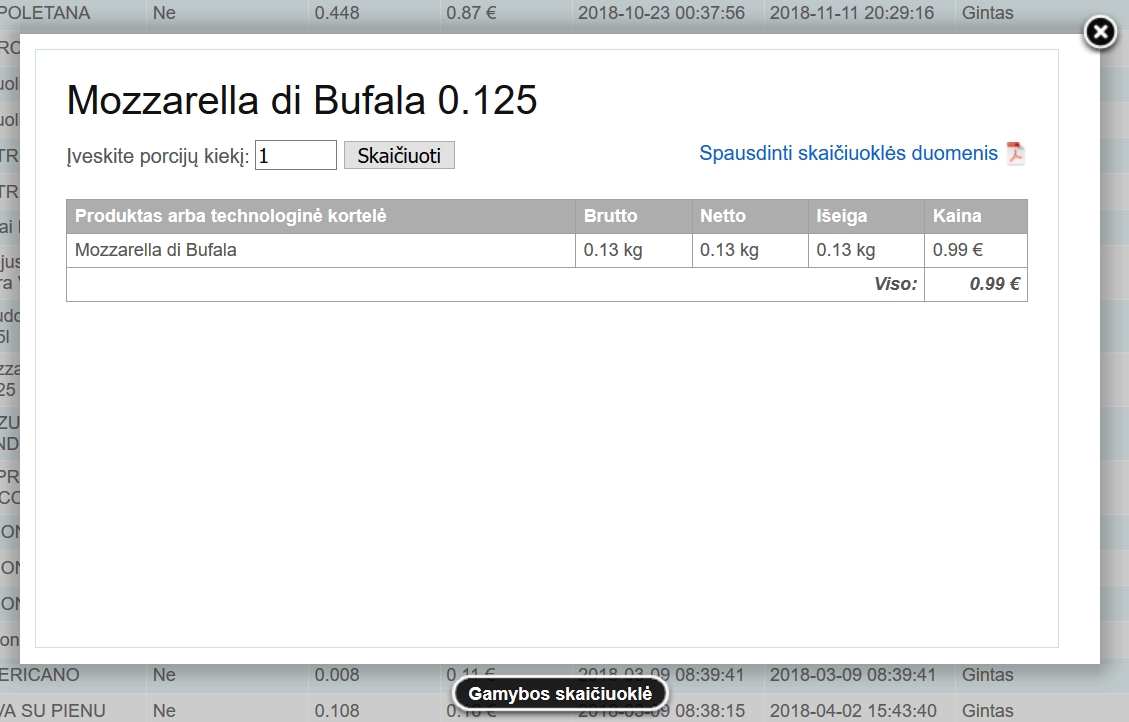The height and width of the screenshot is (722, 1129).
Task: Click the Netto column header
Action: (x=723, y=216)
